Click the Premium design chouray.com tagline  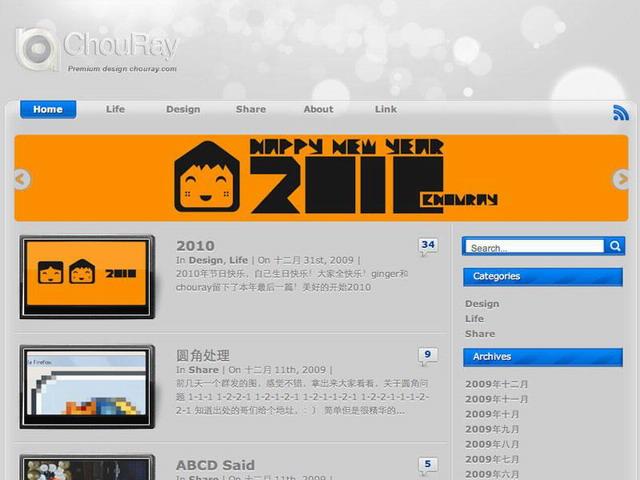[x=122, y=69]
